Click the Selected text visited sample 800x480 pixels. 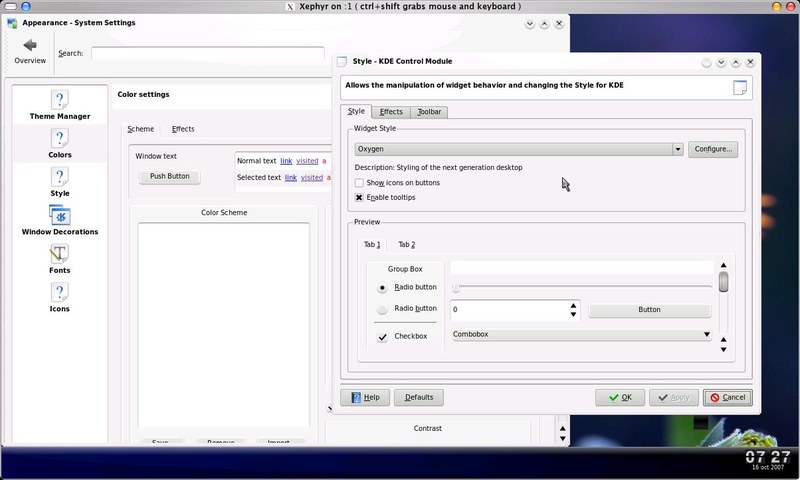tap(312, 178)
